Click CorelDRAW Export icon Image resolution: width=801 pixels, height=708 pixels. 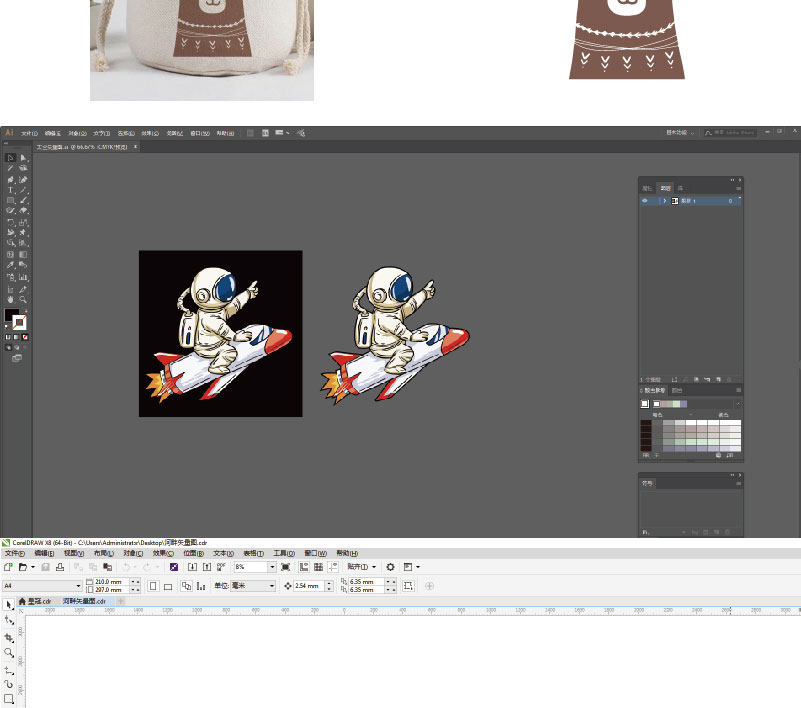point(207,567)
